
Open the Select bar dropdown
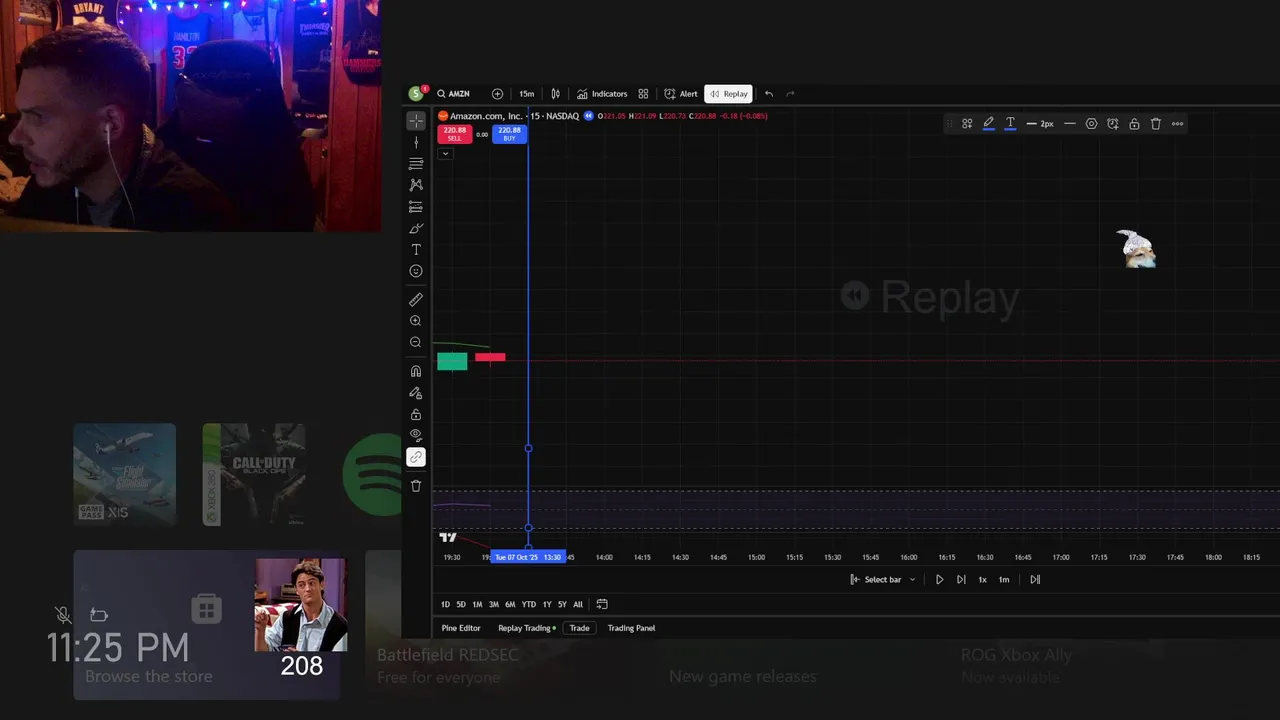pos(883,580)
